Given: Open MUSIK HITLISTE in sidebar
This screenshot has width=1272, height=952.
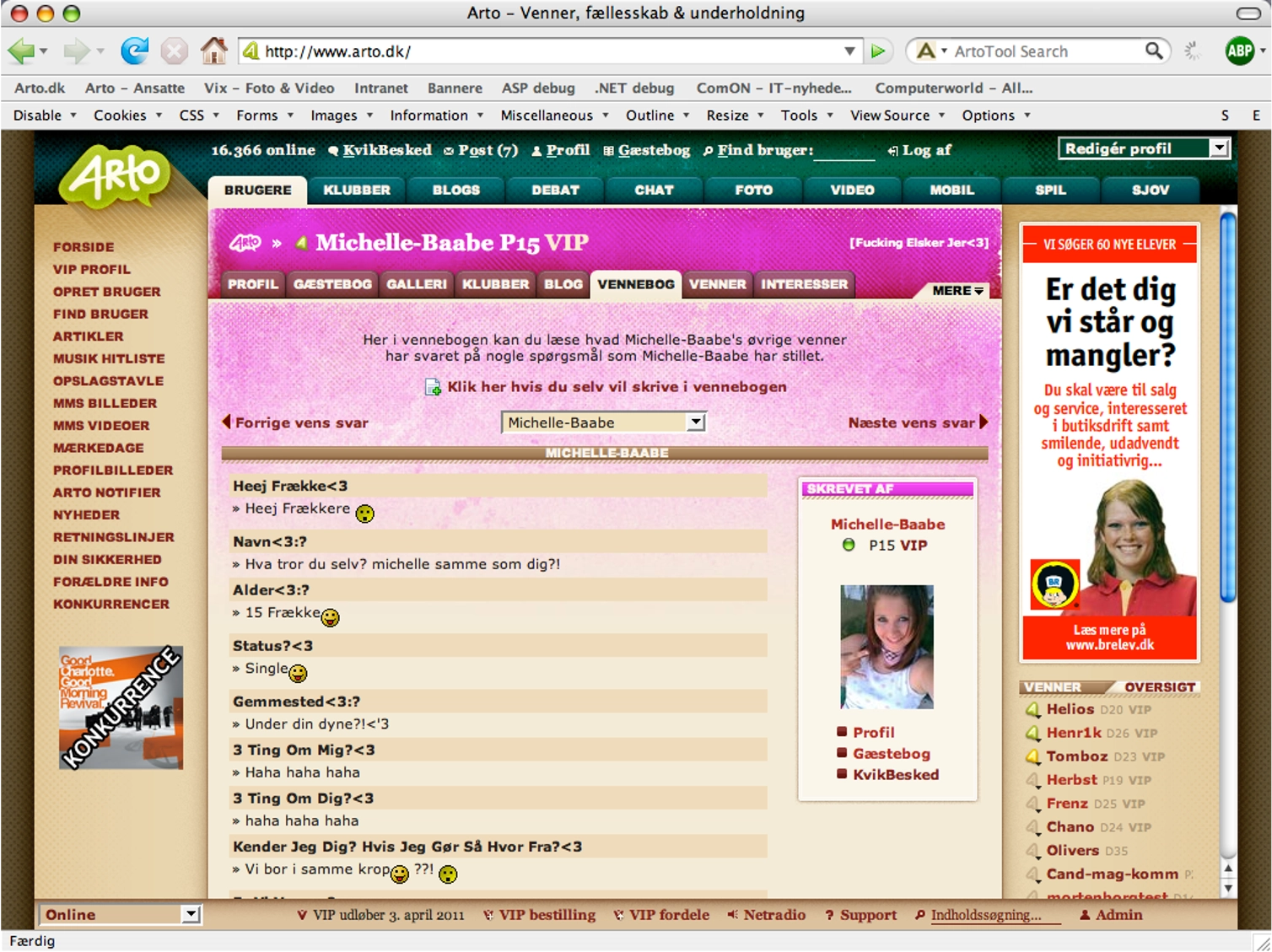Looking at the screenshot, I should 109,358.
